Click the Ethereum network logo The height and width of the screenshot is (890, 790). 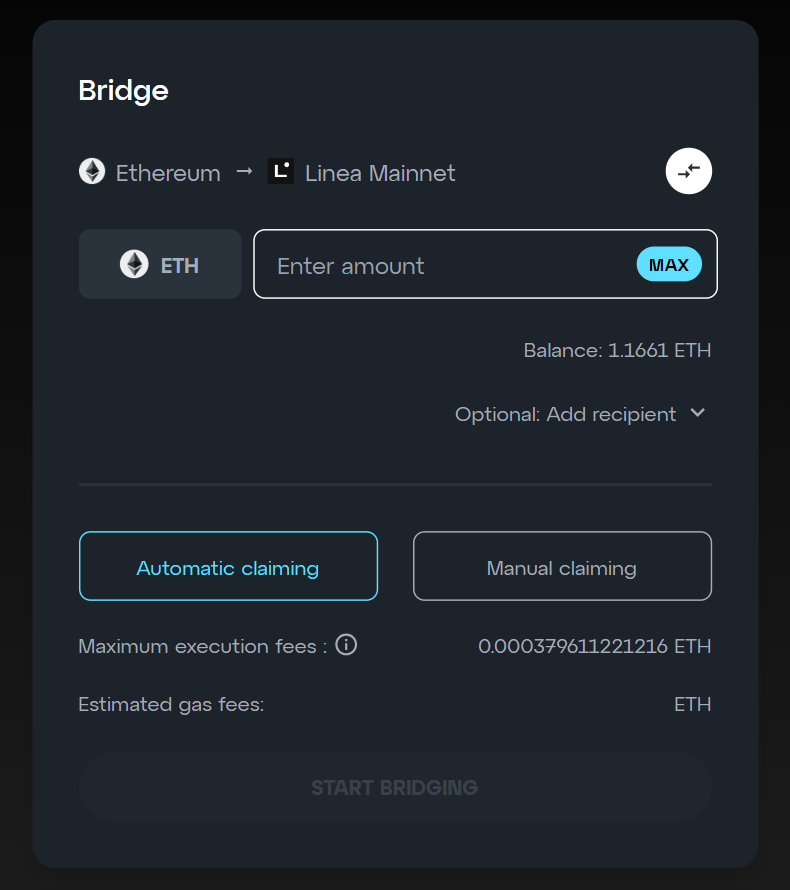(92, 171)
